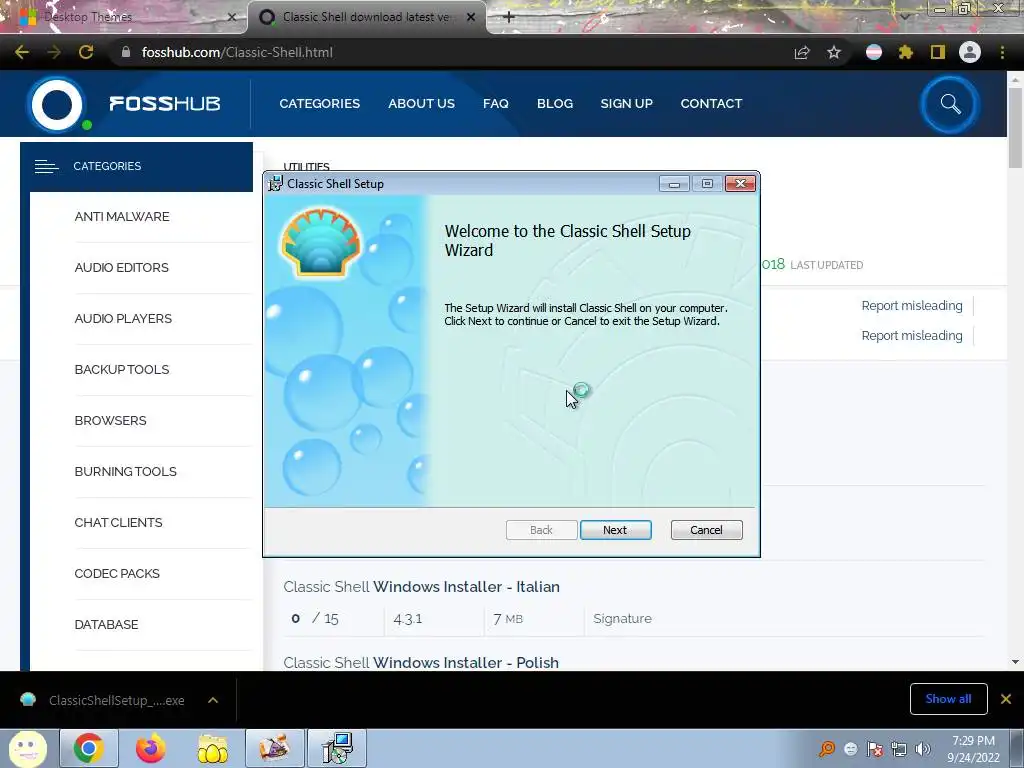Click the scrollbar down arrow
1024x768 pixels.
(x=1015, y=662)
